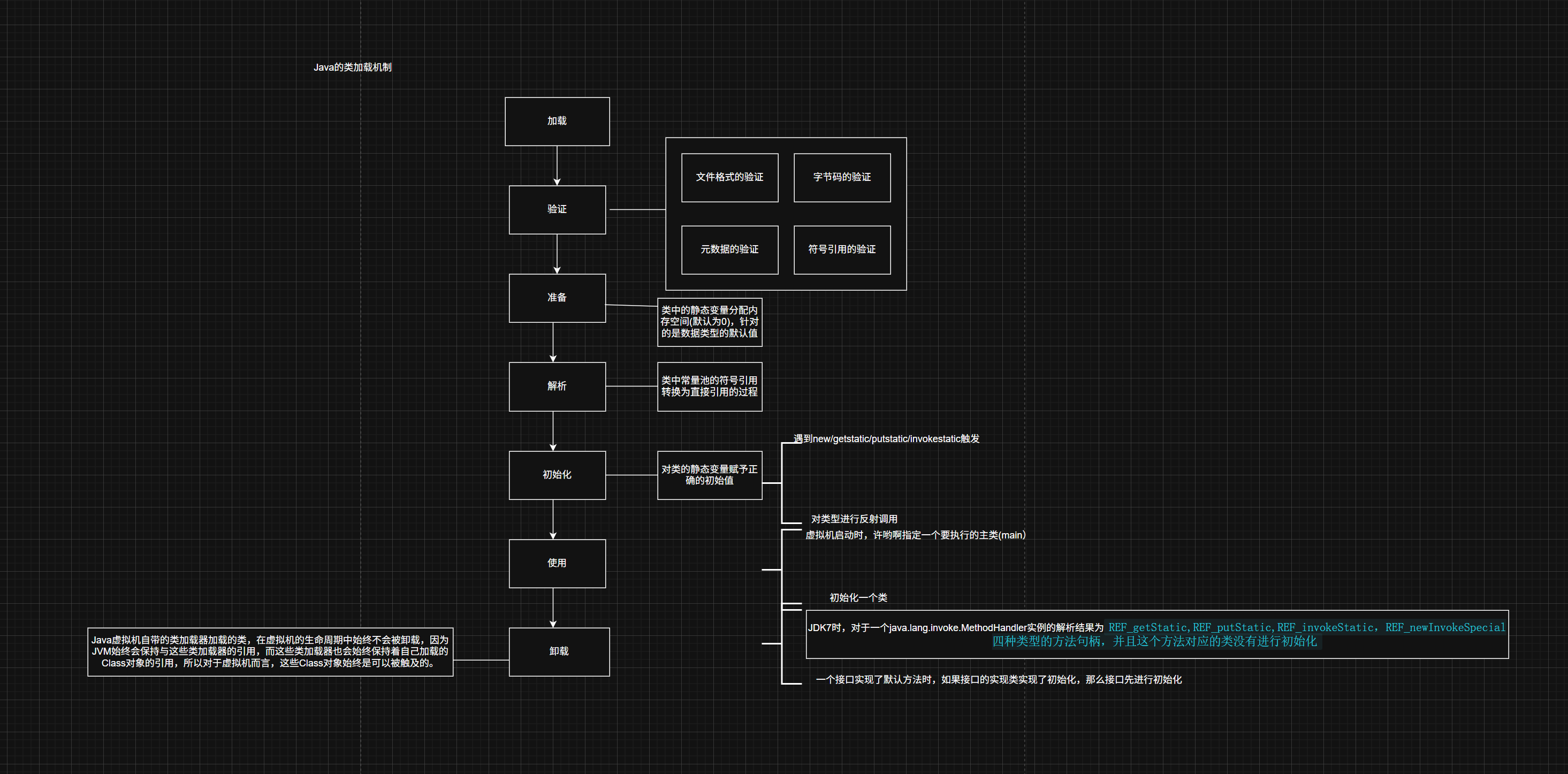Select the 对类型进行反射调用 label
Screen dimensions: 1568x774
point(854,519)
